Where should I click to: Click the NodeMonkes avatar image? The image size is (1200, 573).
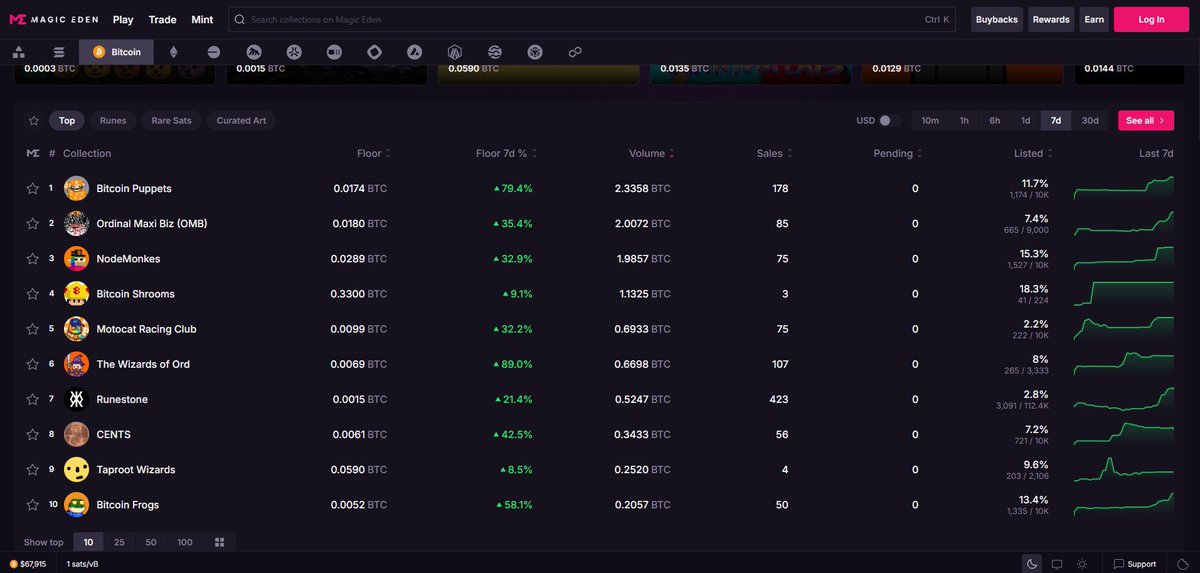tap(76, 258)
